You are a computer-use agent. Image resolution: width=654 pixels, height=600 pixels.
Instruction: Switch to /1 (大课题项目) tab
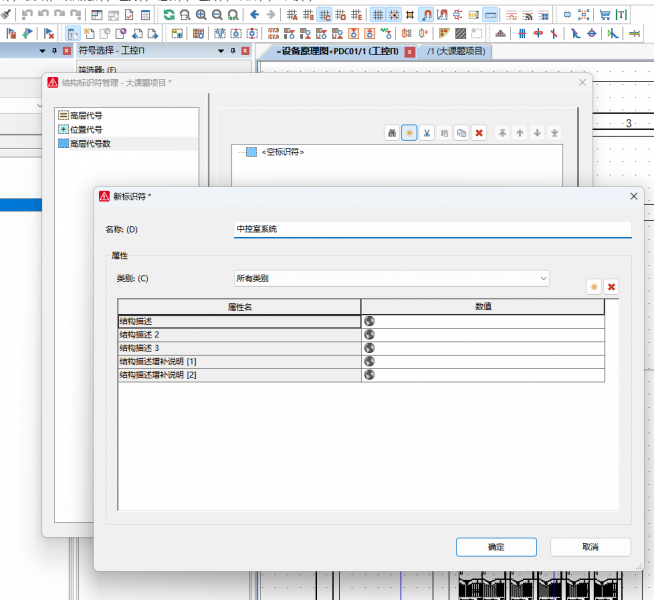click(x=456, y=52)
